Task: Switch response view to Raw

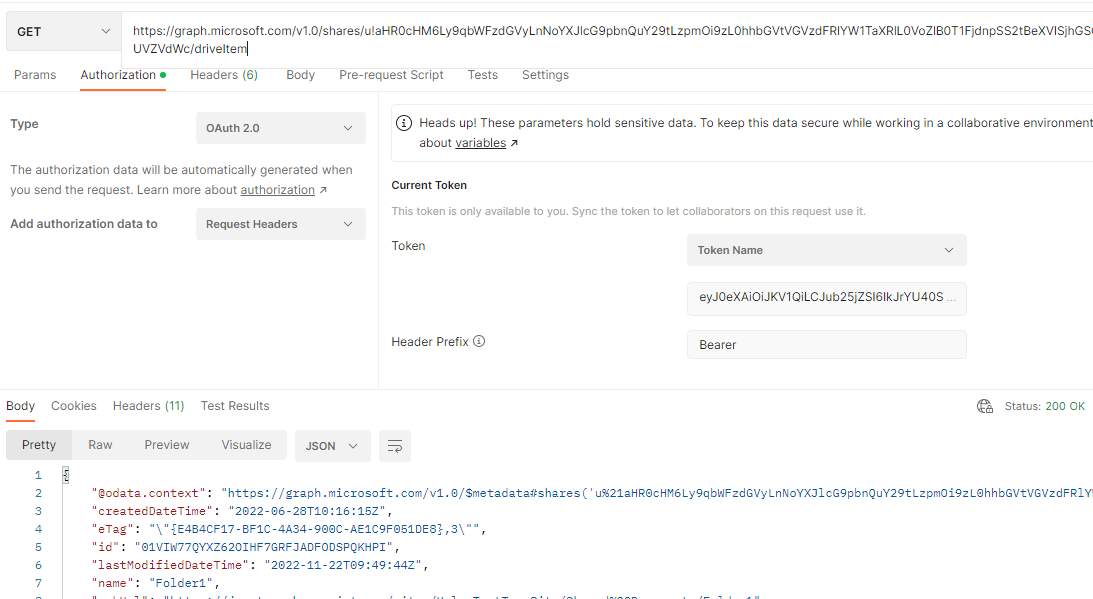Action: click(100, 444)
